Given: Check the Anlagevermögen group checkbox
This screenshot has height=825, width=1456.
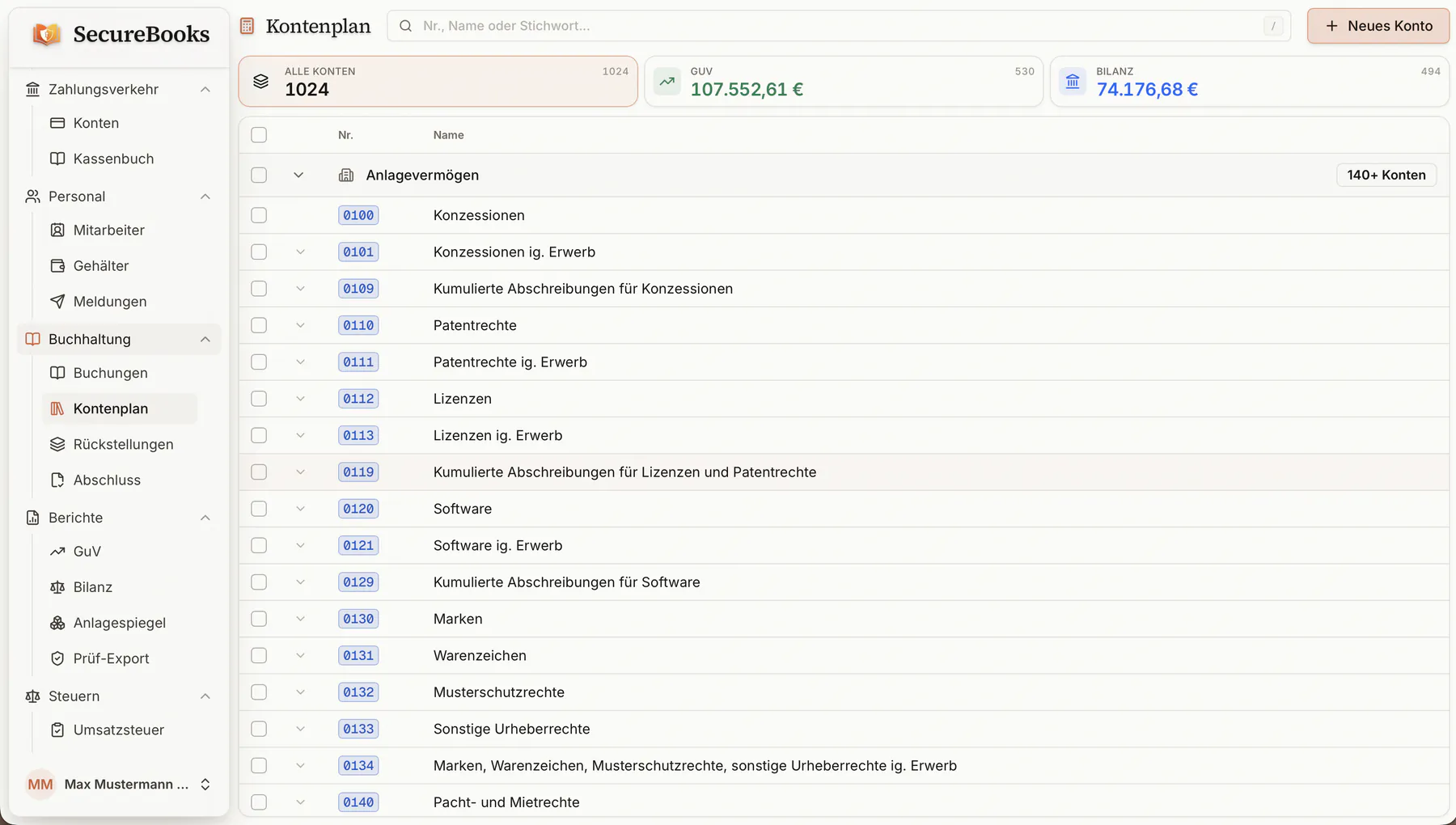Looking at the screenshot, I should [x=259, y=175].
